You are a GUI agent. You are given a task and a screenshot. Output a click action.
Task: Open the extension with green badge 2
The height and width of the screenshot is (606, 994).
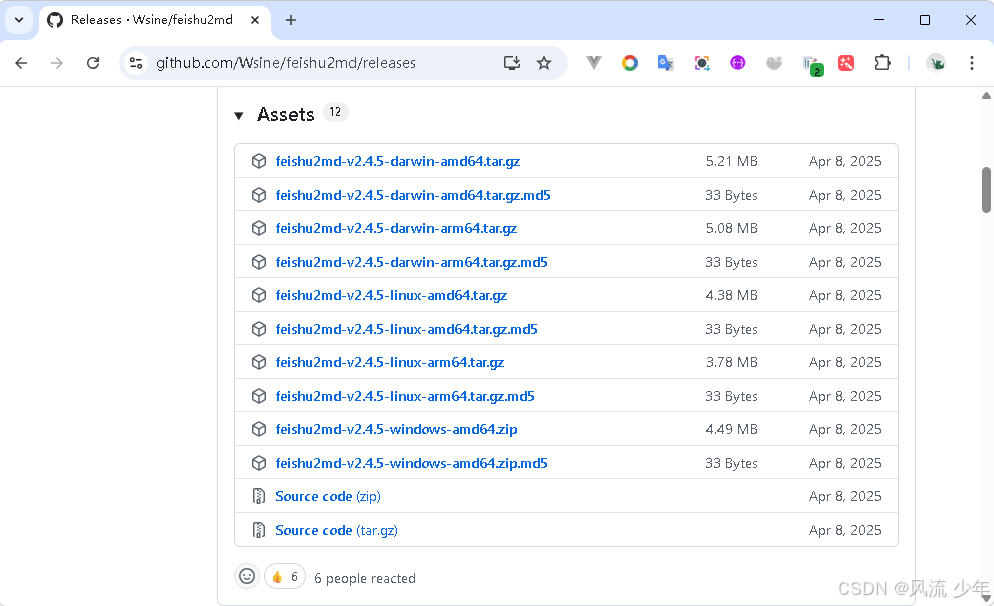point(811,65)
